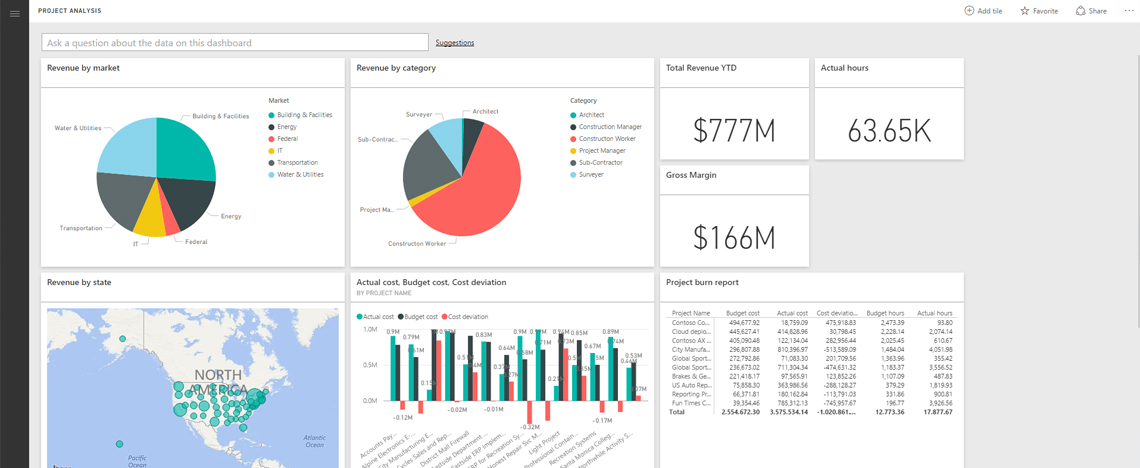The image size is (1140, 468).
Task: Open the Actual hours 63.65K card
Action: tap(889, 109)
